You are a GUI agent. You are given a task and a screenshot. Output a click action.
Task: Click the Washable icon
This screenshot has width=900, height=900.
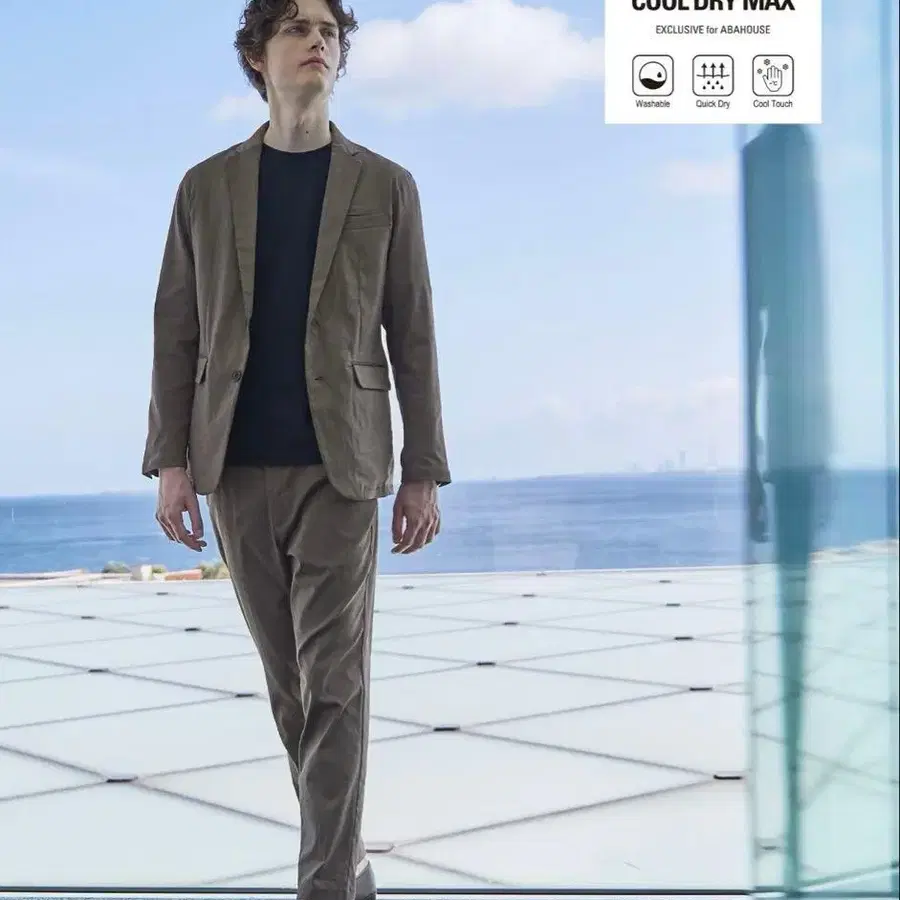coord(652,75)
